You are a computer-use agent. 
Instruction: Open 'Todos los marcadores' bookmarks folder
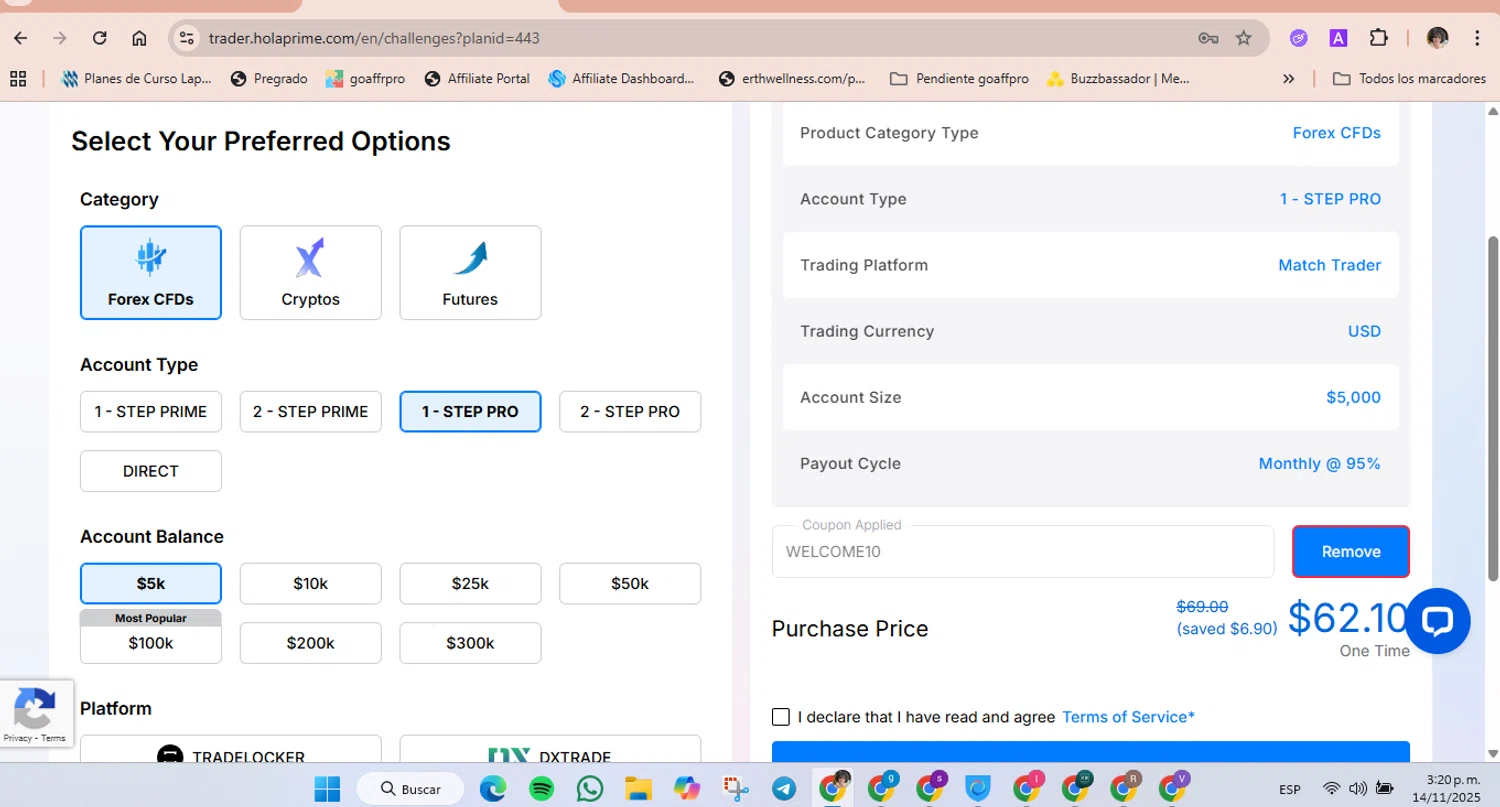(1409, 78)
